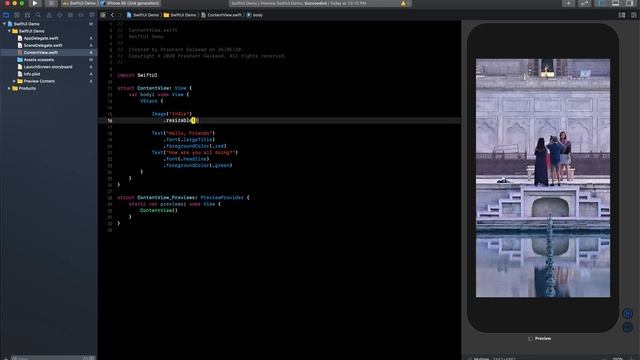Click the 'Image("India")' code line
640x360 pixels.
(172, 114)
